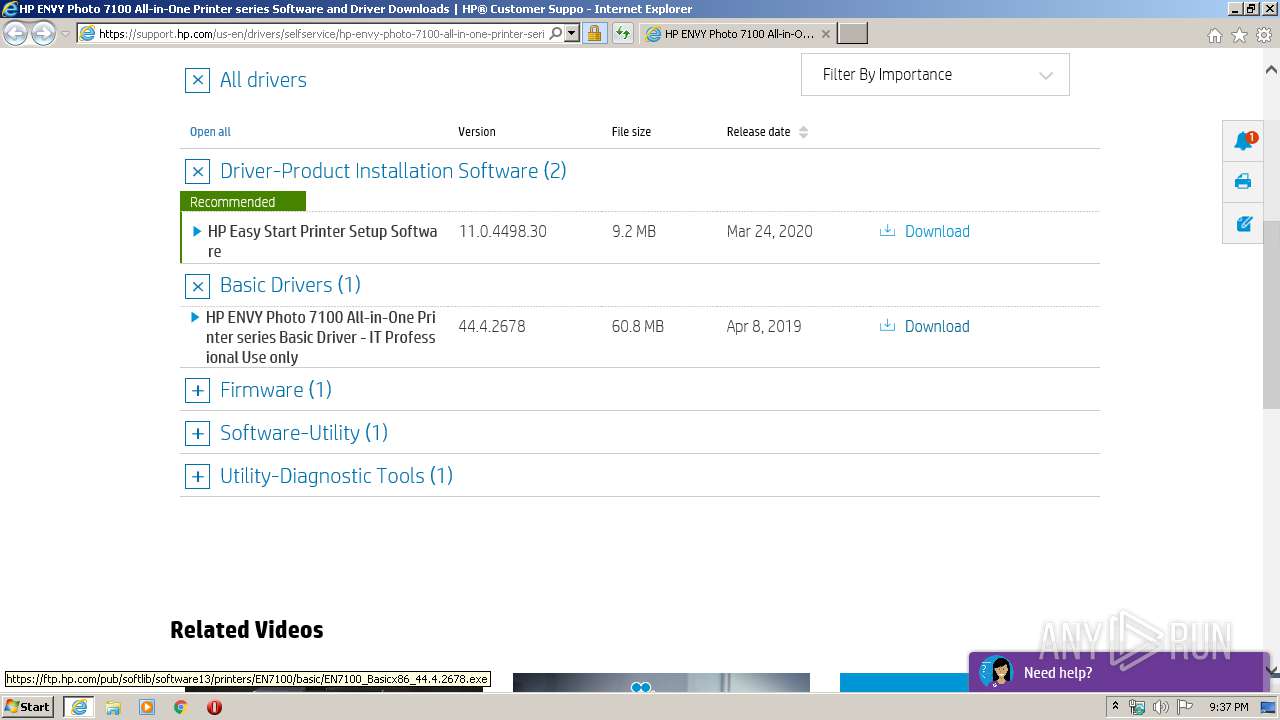This screenshot has width=1280, height=720.
Task: Open Chrome from the taskbar
Action: click(180, 707)
